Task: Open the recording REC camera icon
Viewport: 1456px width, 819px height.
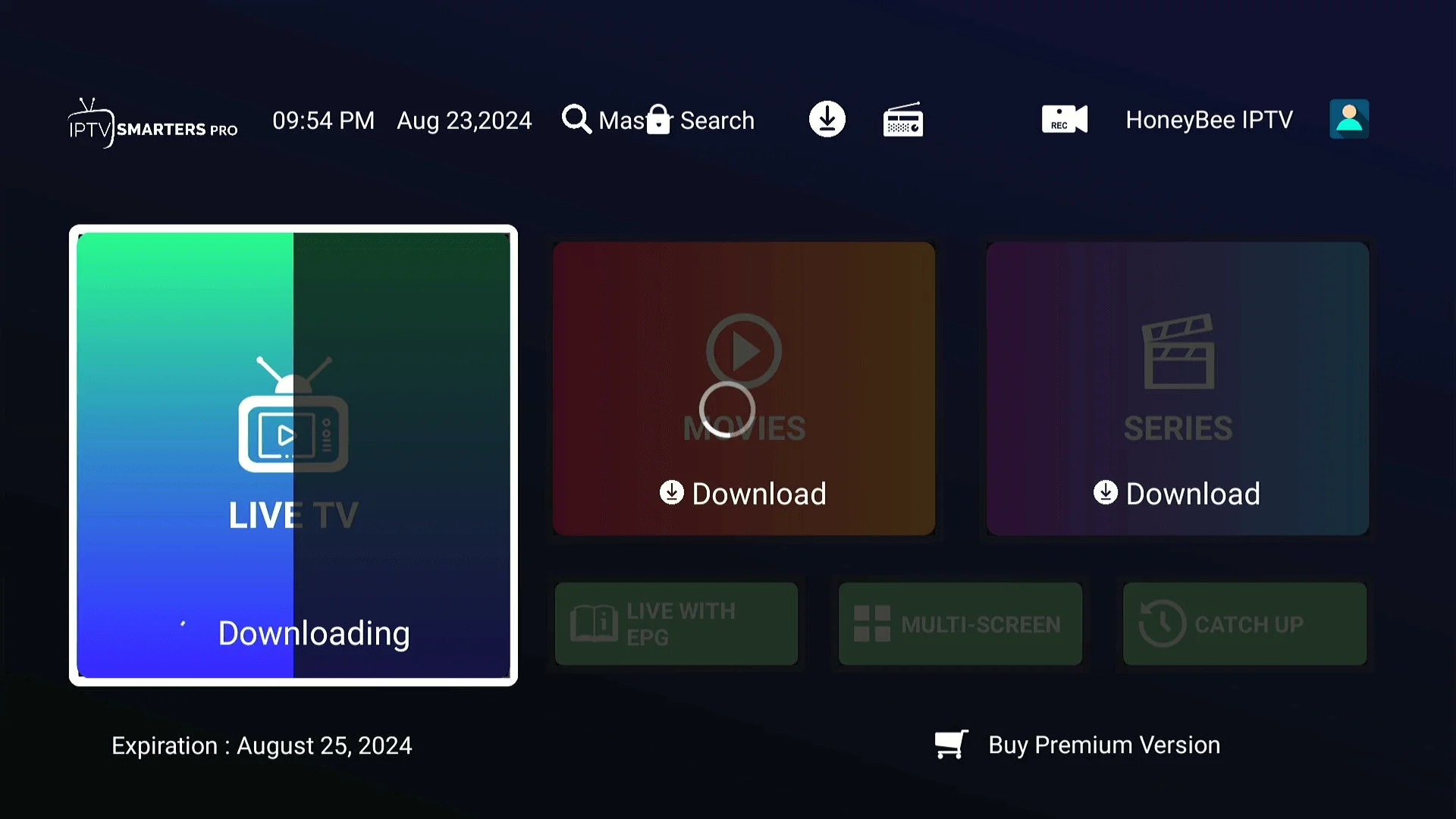Action: pos(1064,119)
